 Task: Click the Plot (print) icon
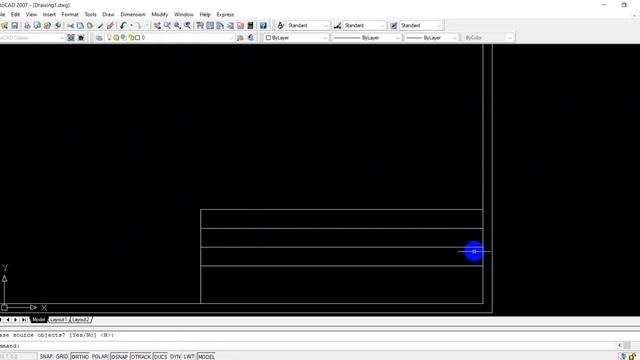click(27, 25)
